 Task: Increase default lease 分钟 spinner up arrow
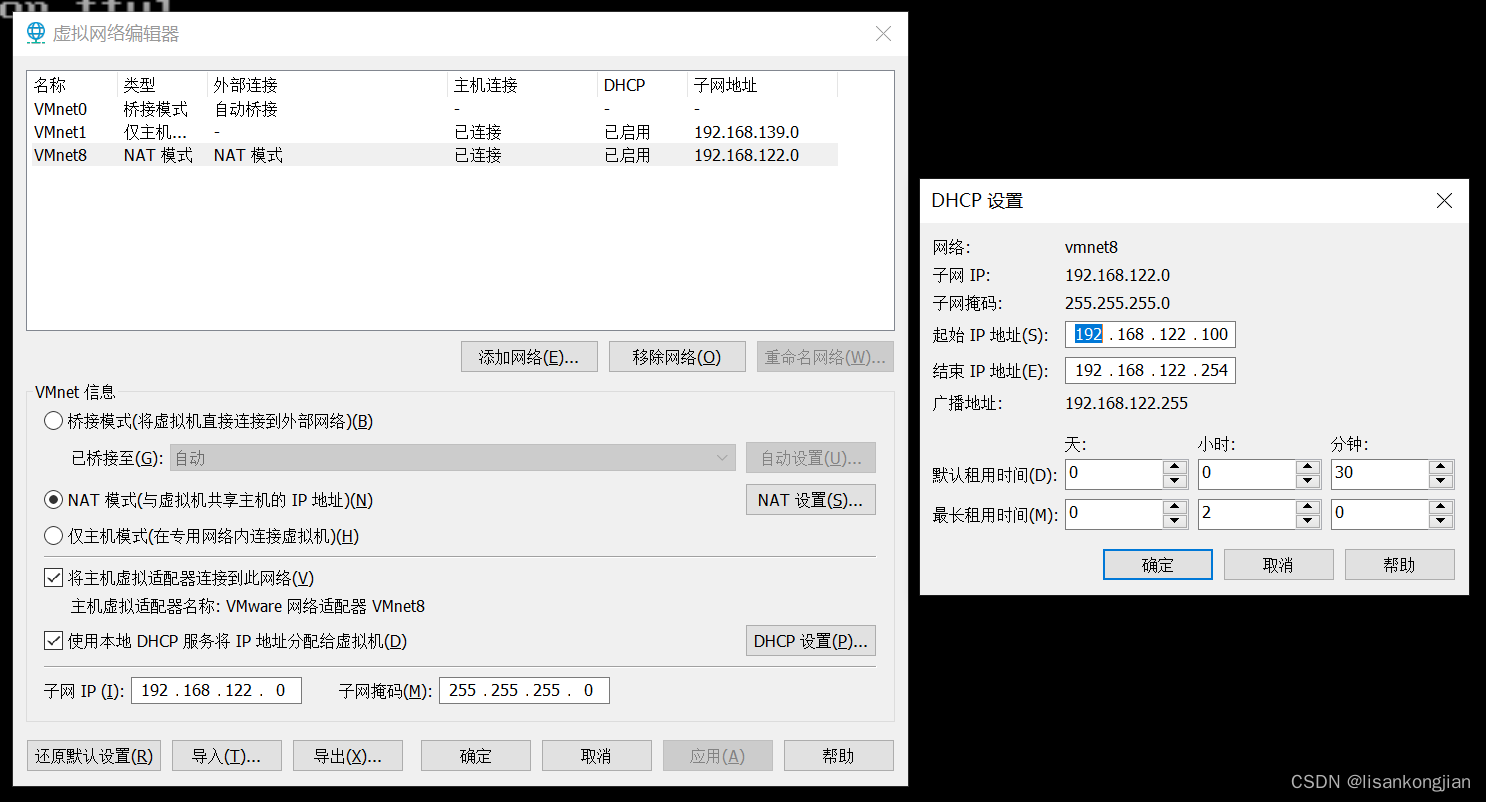click(1441, 467)
